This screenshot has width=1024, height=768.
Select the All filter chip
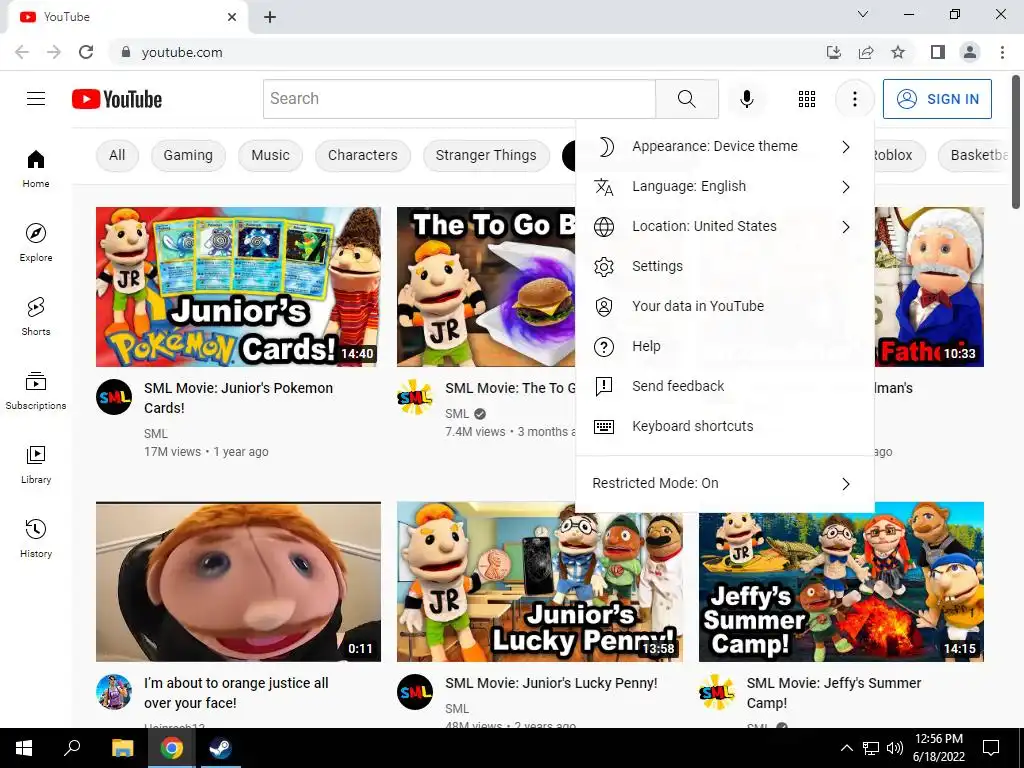coord(117,155)
